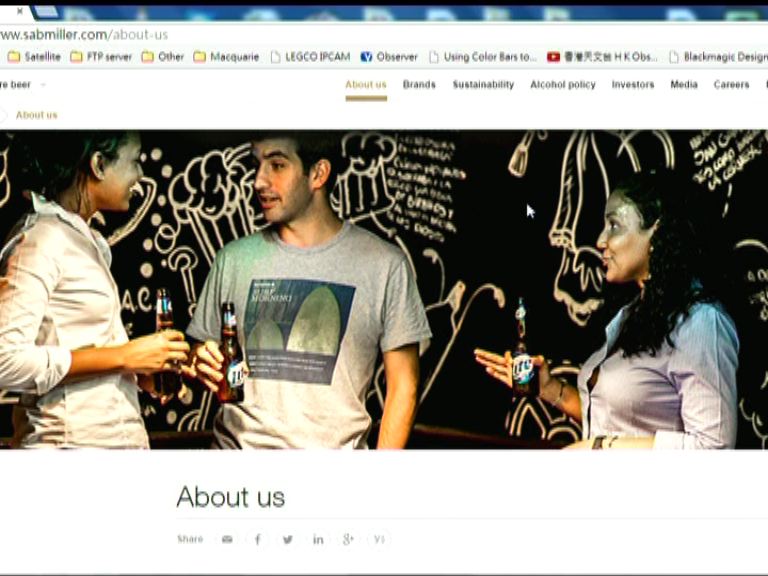Share the page on Google Plus
Viewport: 768px width, 576px height.
[348, 540]
